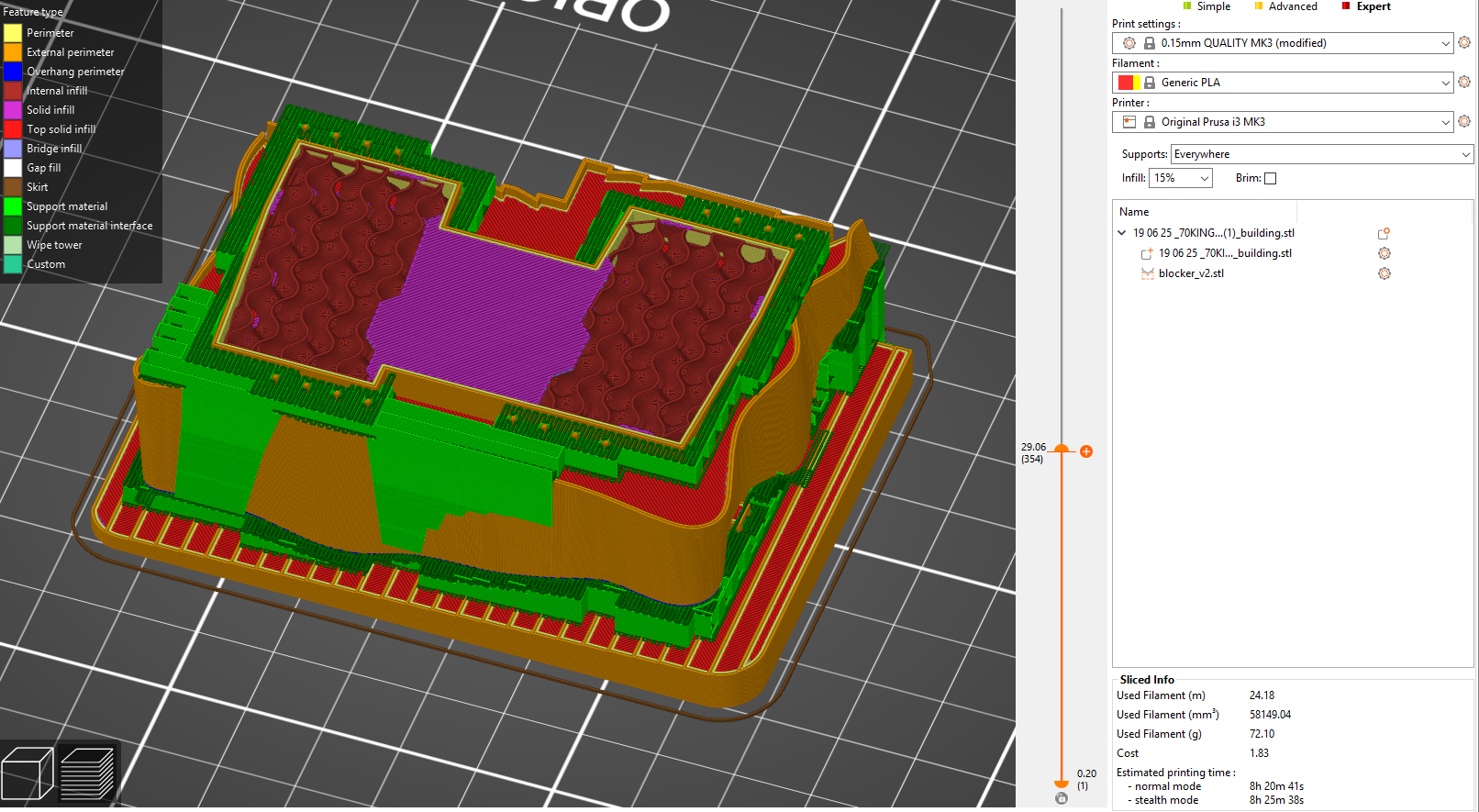Click the Perimeter yellow legend swatch
Screen dimensions: 1479x812
coord(13,33)
